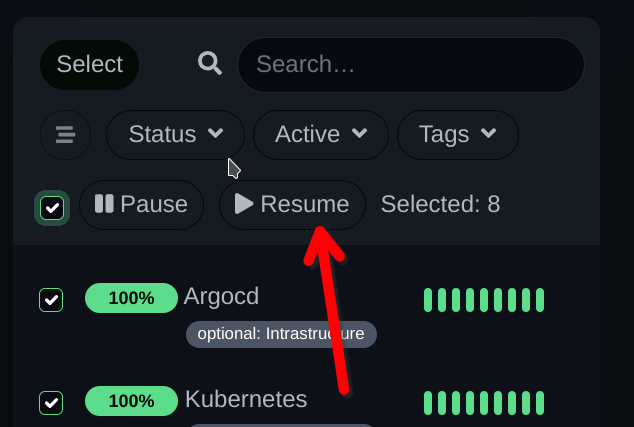Open the filter lines menu icon

66,135
